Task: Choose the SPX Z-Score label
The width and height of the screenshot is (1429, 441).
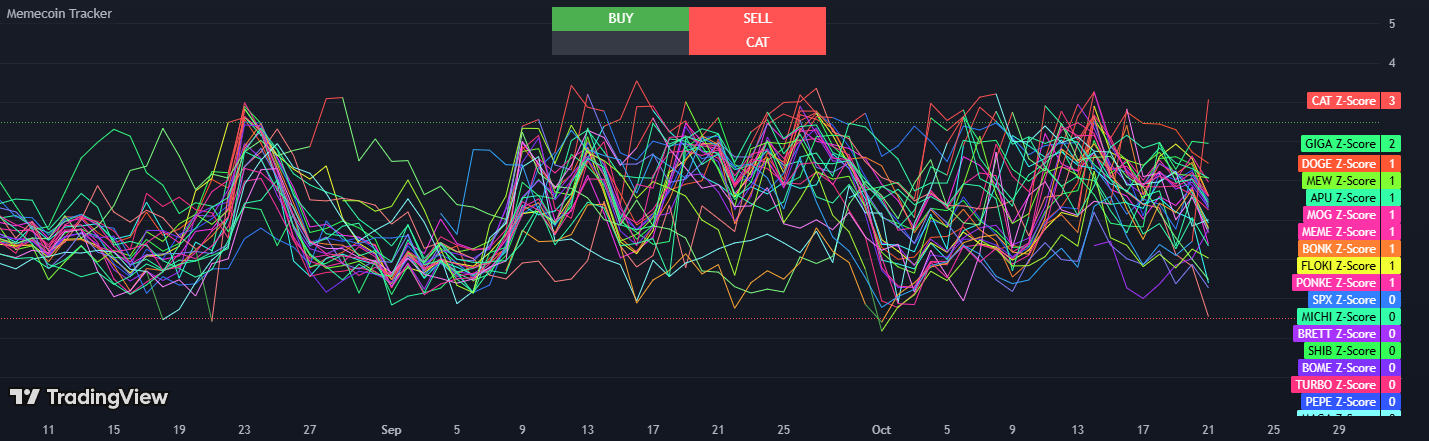Action: [x=1344, y=300]
